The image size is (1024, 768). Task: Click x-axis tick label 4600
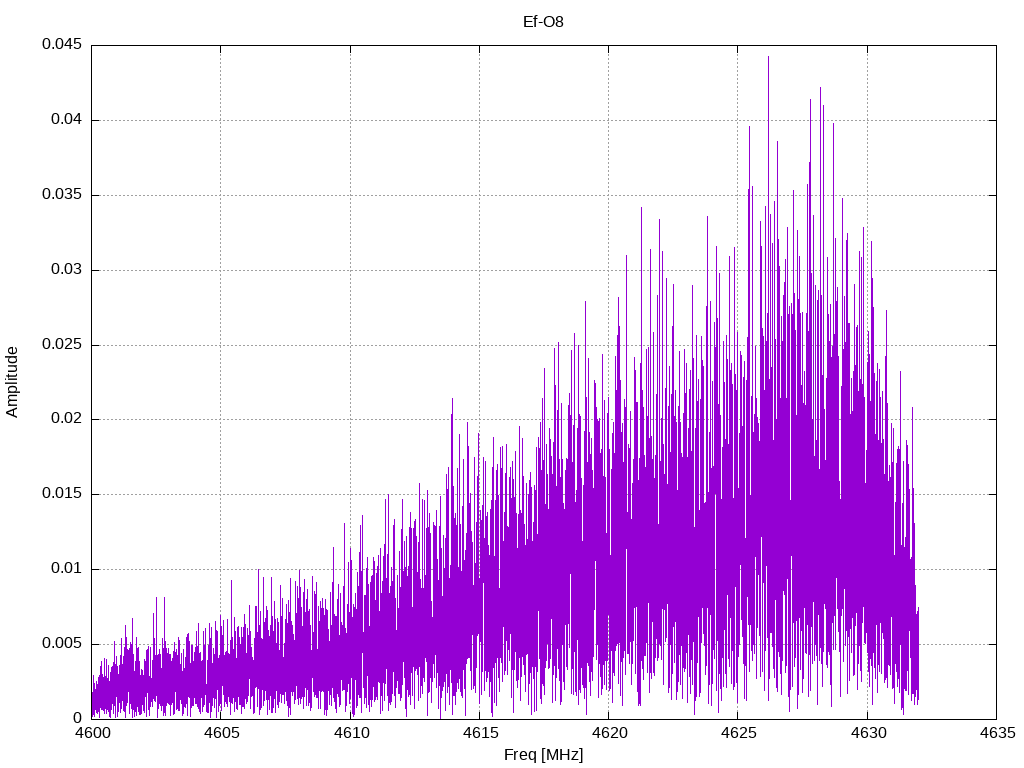92,733
